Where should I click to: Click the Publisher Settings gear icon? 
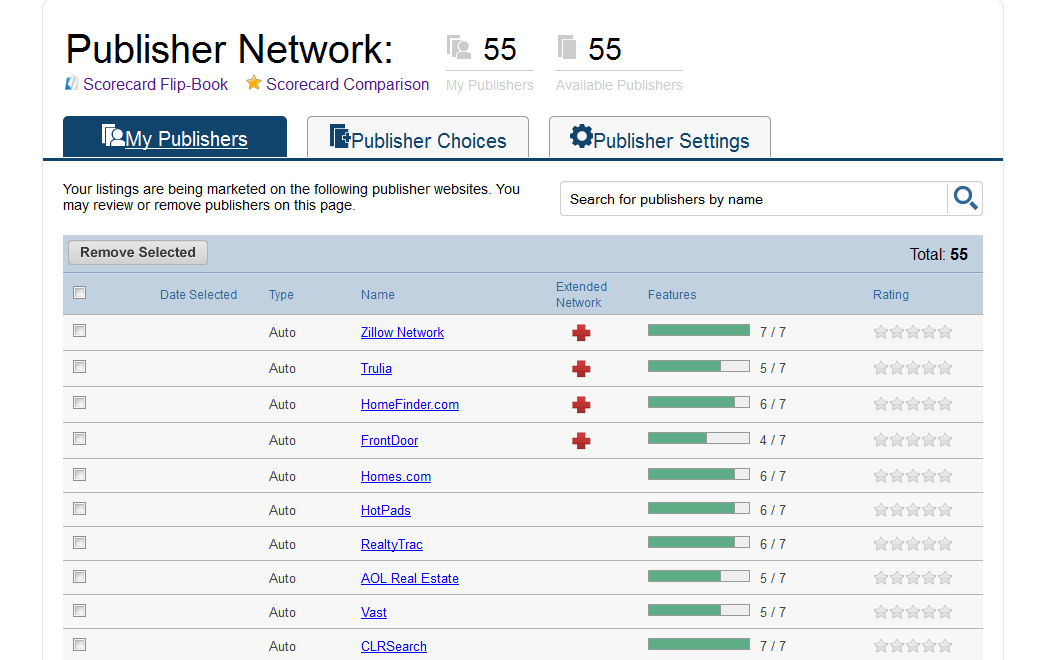[581, 136]
